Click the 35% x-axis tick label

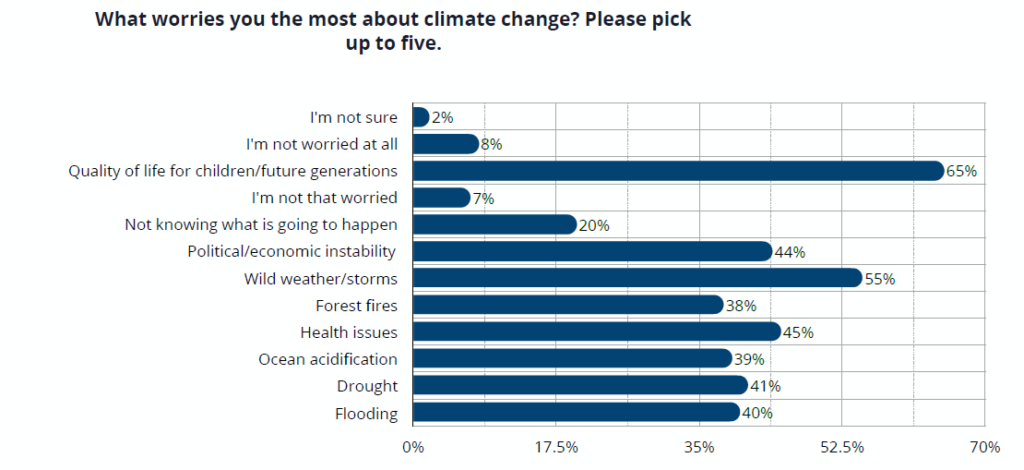point(698,446)
